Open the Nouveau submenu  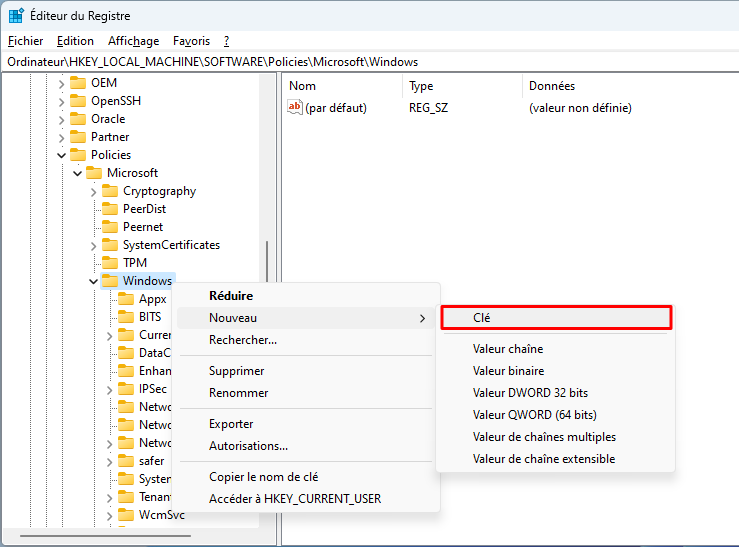point(305,318)
